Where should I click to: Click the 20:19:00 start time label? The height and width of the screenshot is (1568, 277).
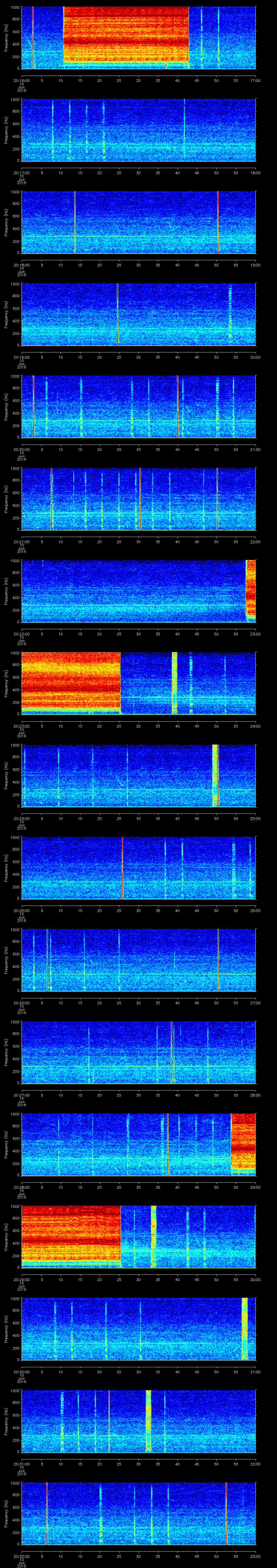[21, 357]
